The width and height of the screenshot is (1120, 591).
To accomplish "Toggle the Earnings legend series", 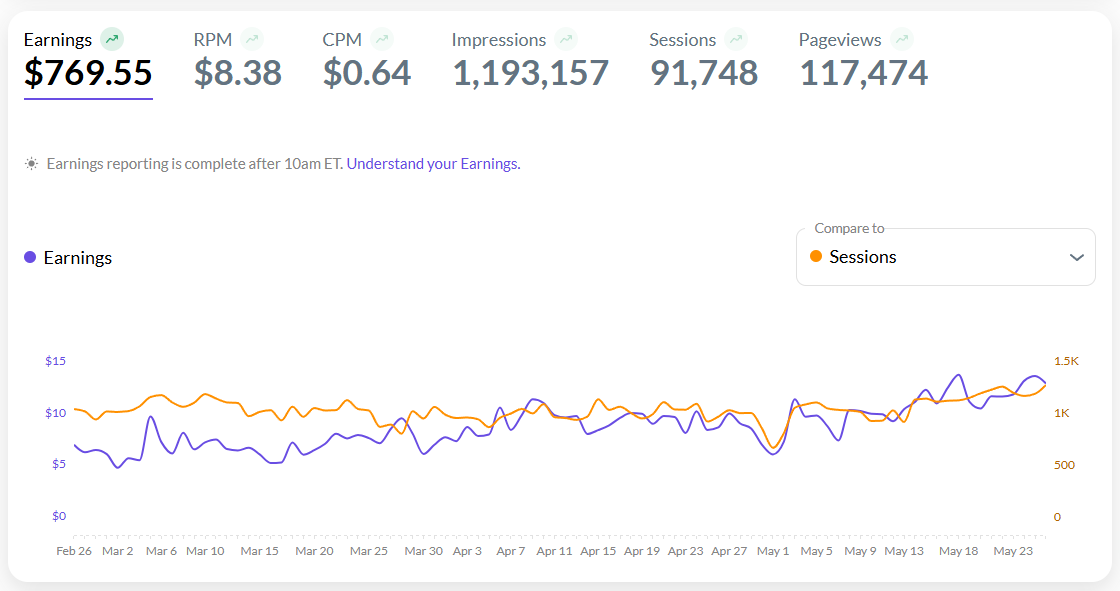I will [x=68, y=258].
